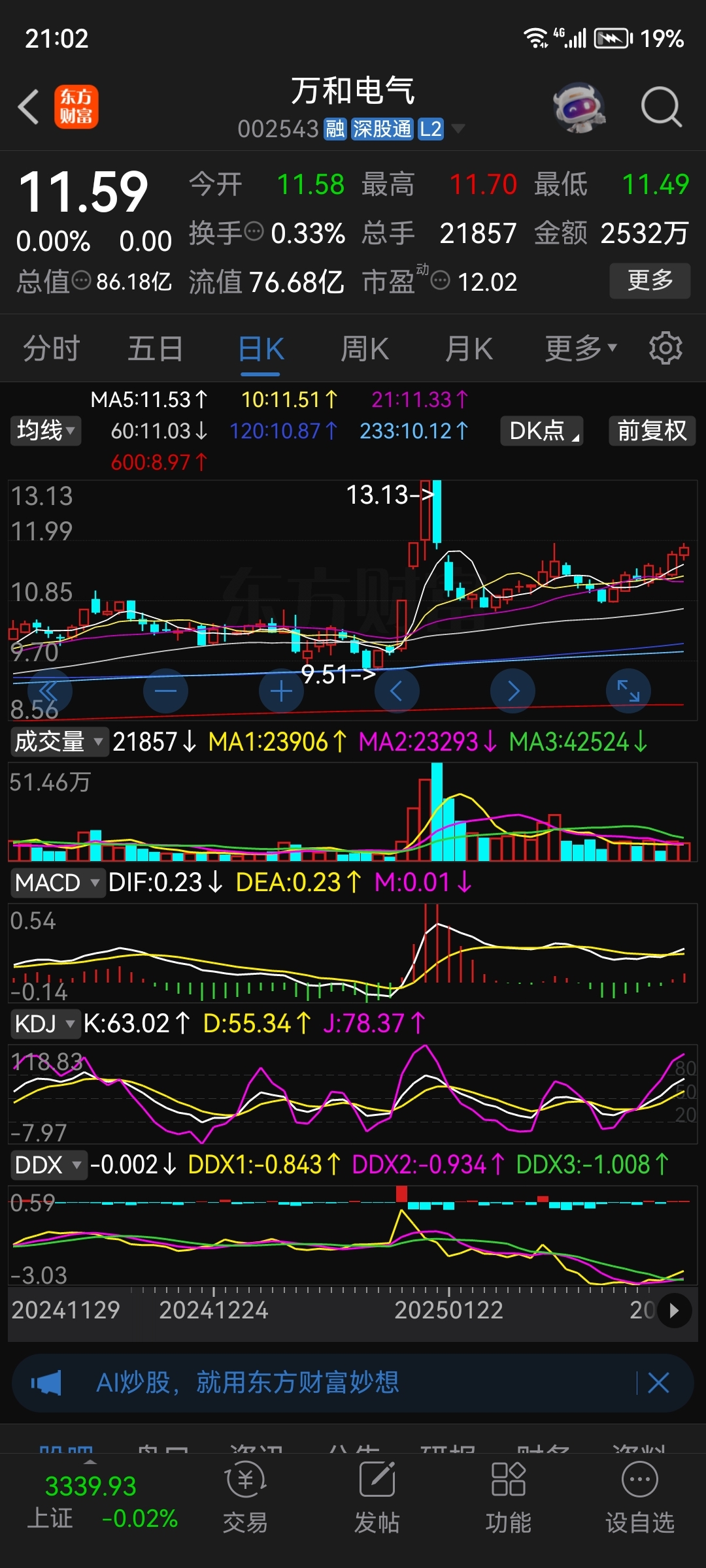Tap the megaphone announcement icon
706x1568 pixels.
point(46,1383)
